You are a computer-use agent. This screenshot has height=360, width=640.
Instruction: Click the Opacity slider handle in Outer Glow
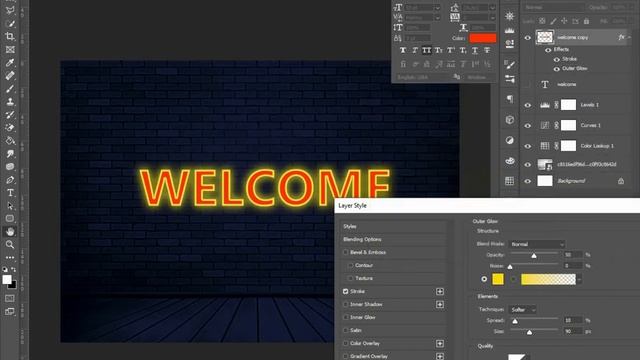[x=533, y=256]
